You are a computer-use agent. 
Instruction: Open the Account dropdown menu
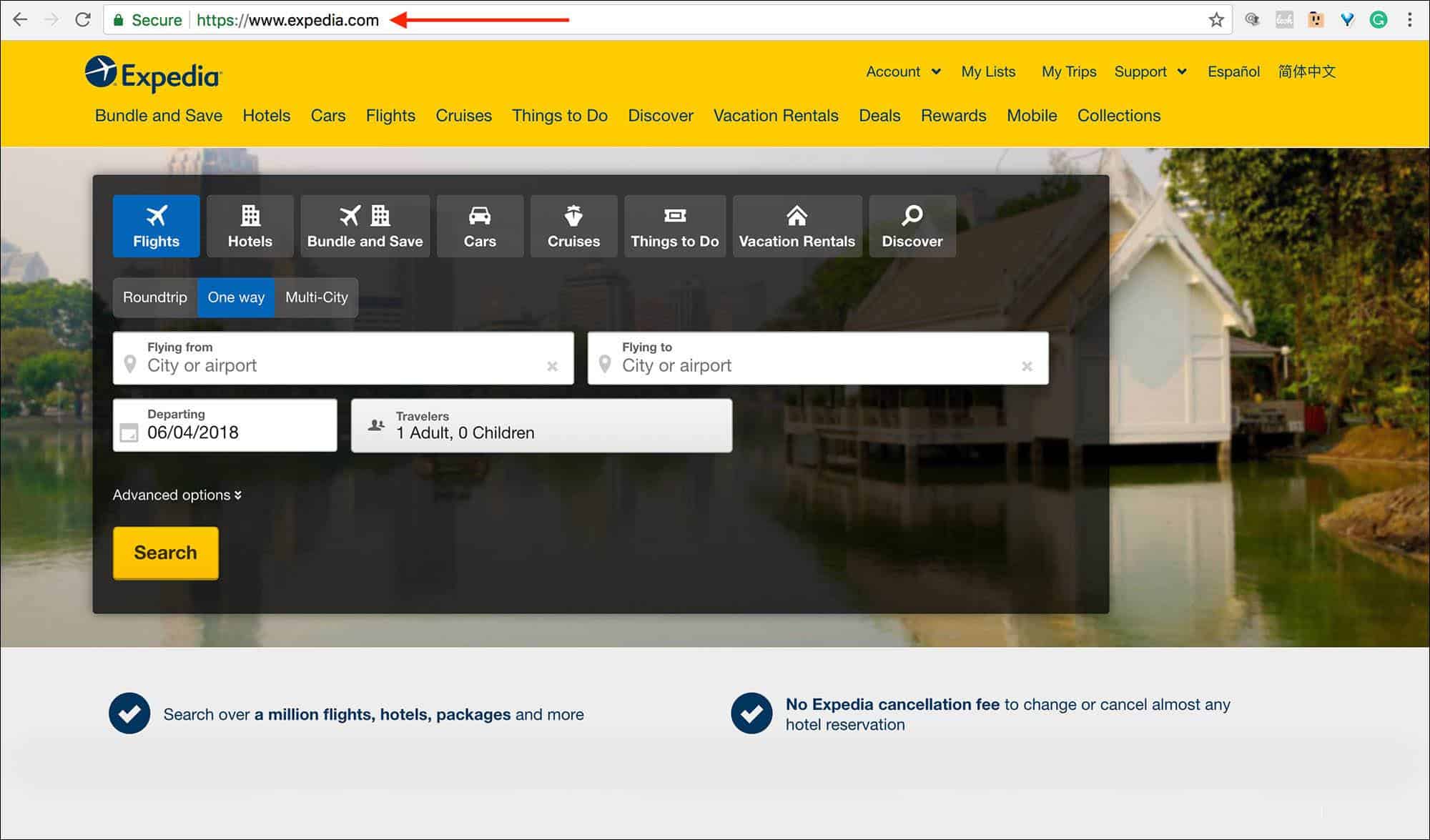(x=903, y=71)
